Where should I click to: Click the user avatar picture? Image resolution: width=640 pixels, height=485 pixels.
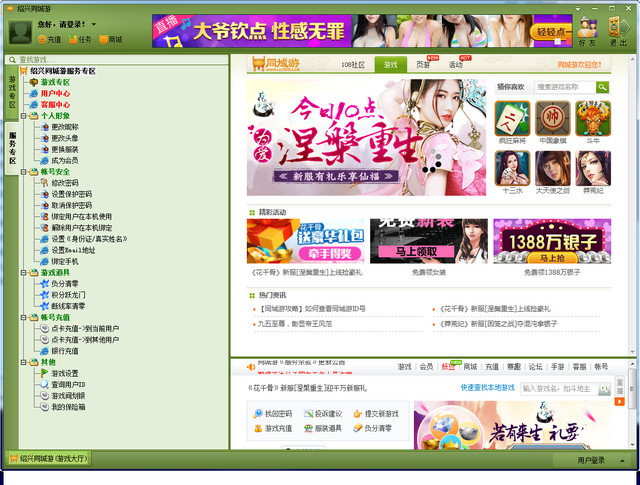(20, 32)
